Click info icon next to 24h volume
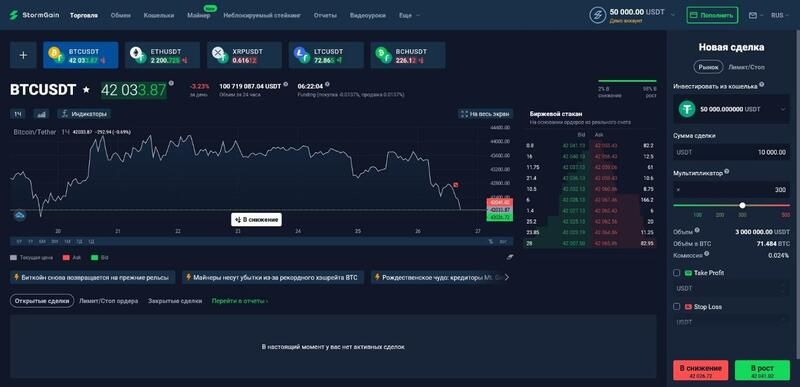The height and width of the screenshot is (387, 800). pos(286,85)
